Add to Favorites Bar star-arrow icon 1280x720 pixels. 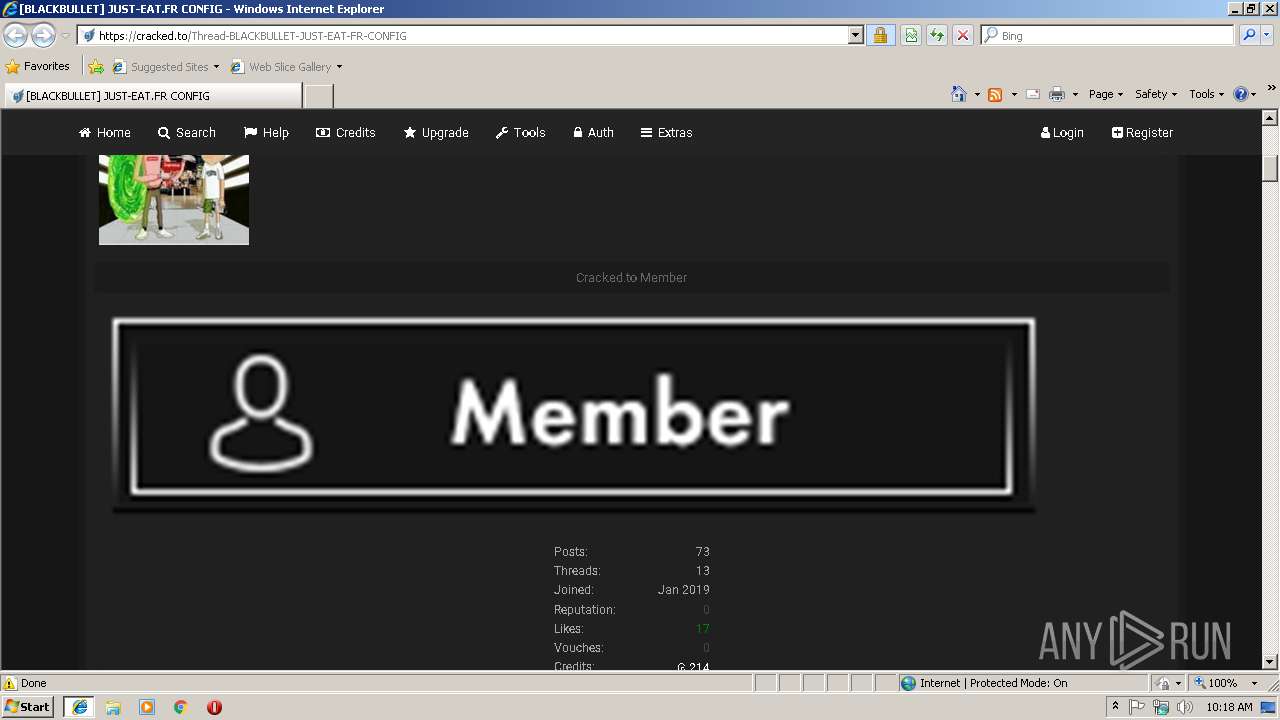point(96,67)
